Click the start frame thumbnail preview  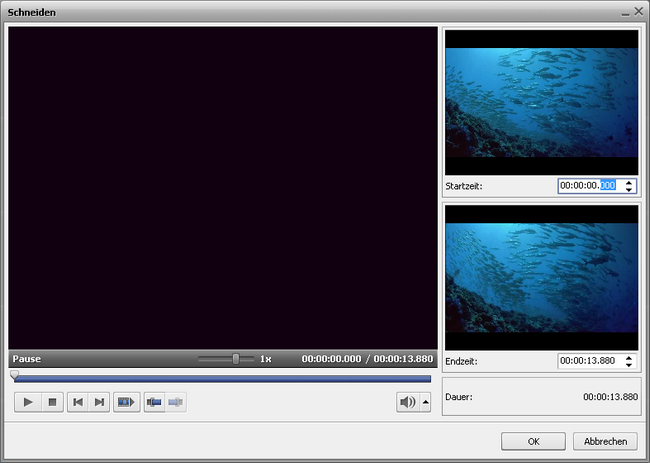click(x=541, y=102)
